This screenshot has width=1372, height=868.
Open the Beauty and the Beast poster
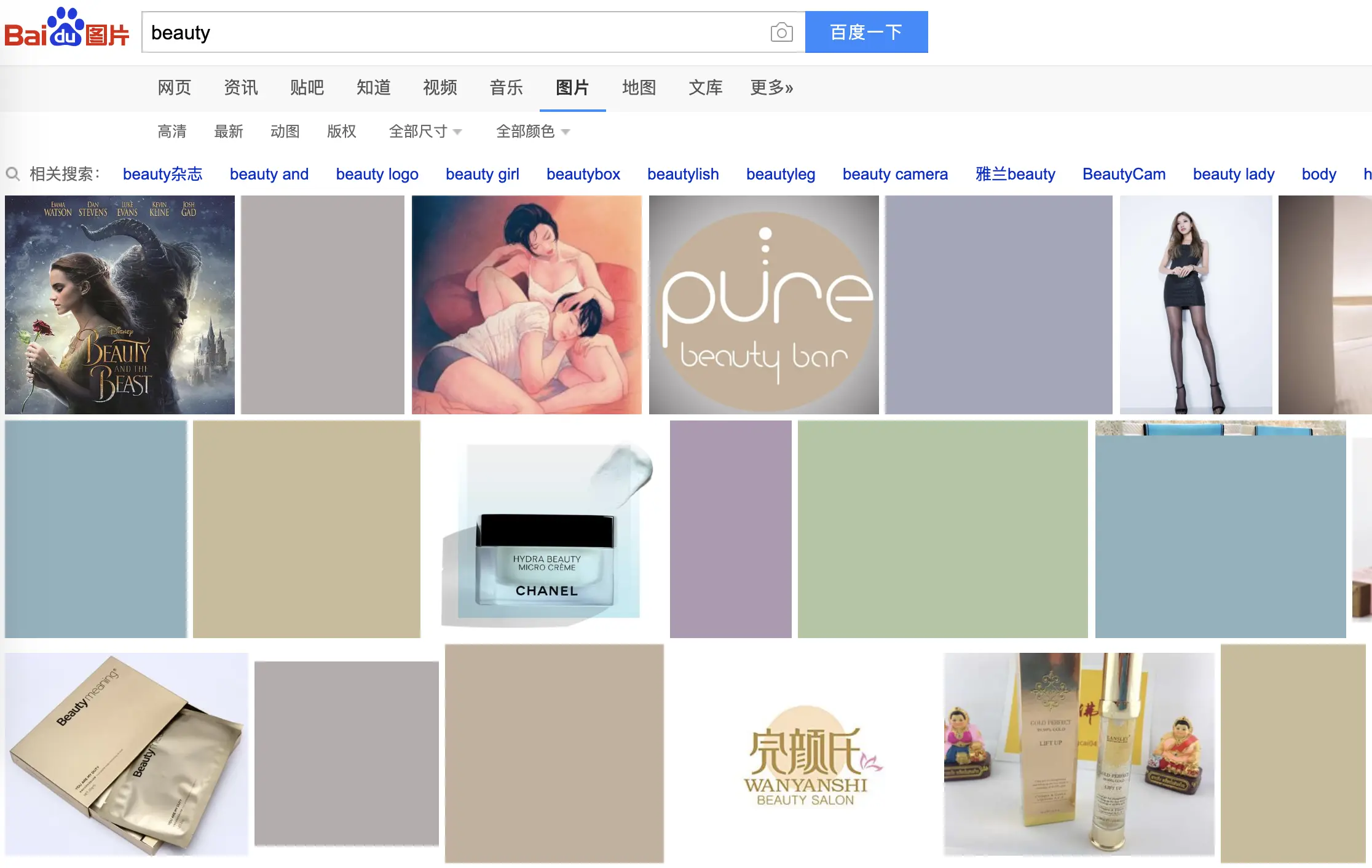120,305
